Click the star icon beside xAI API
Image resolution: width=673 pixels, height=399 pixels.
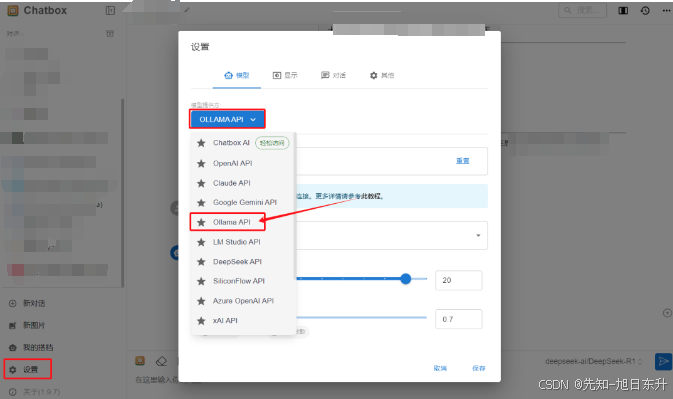click(x=201, y=320)
